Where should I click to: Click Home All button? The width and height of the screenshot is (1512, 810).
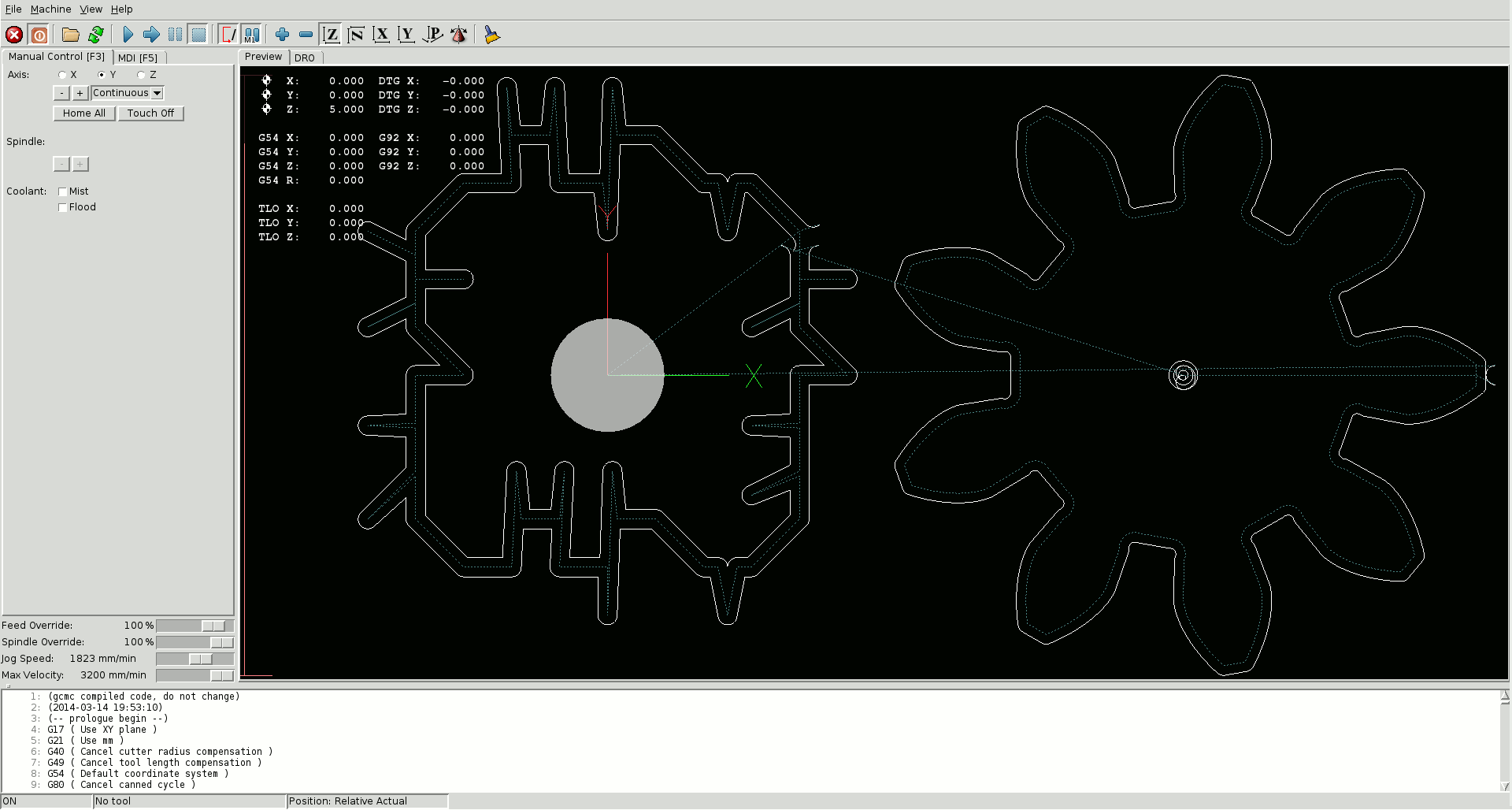coord(84,113)
